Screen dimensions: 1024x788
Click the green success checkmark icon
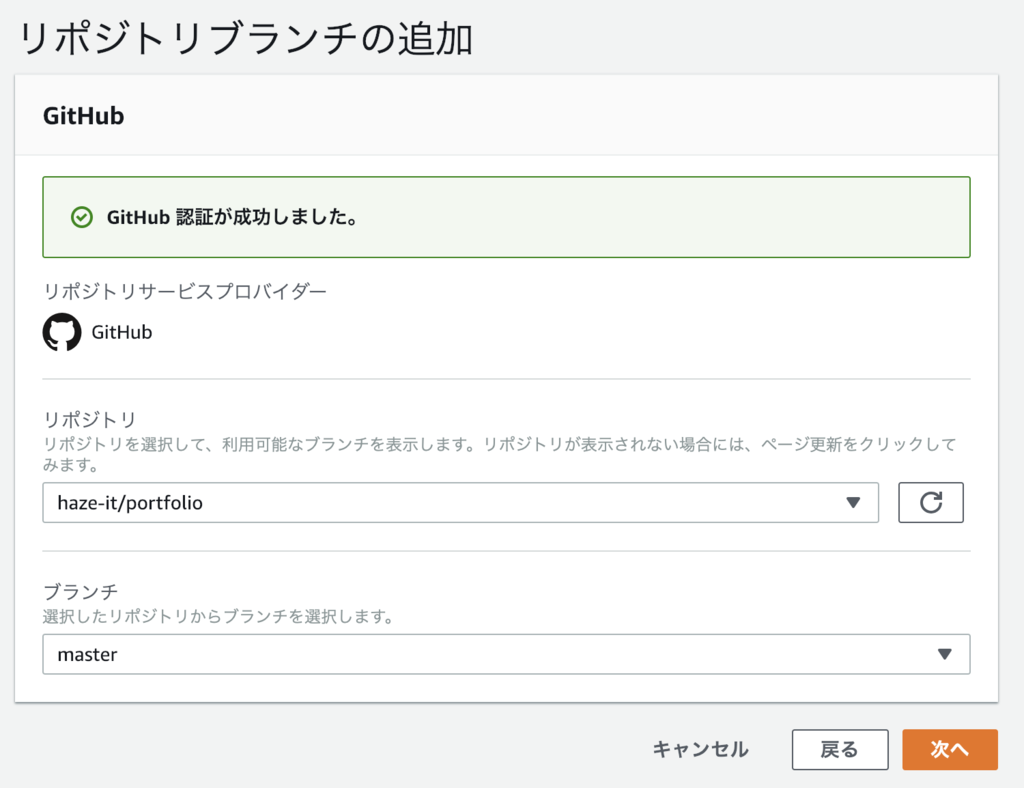point(82,217)
